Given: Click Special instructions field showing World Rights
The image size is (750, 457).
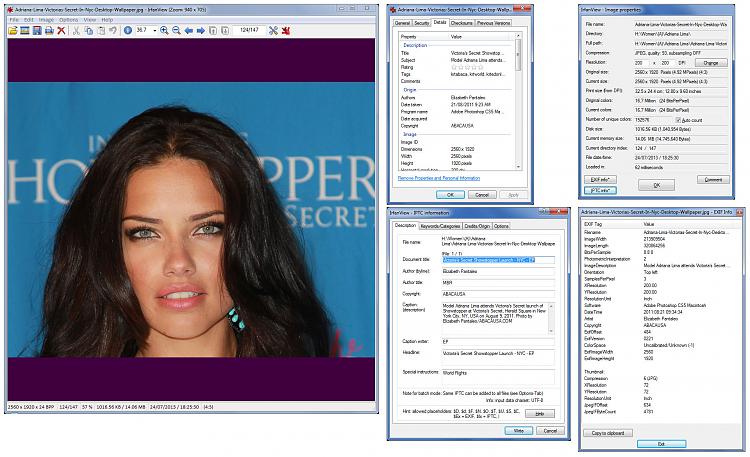Looking at the screenshot, I should pos(498,376).
